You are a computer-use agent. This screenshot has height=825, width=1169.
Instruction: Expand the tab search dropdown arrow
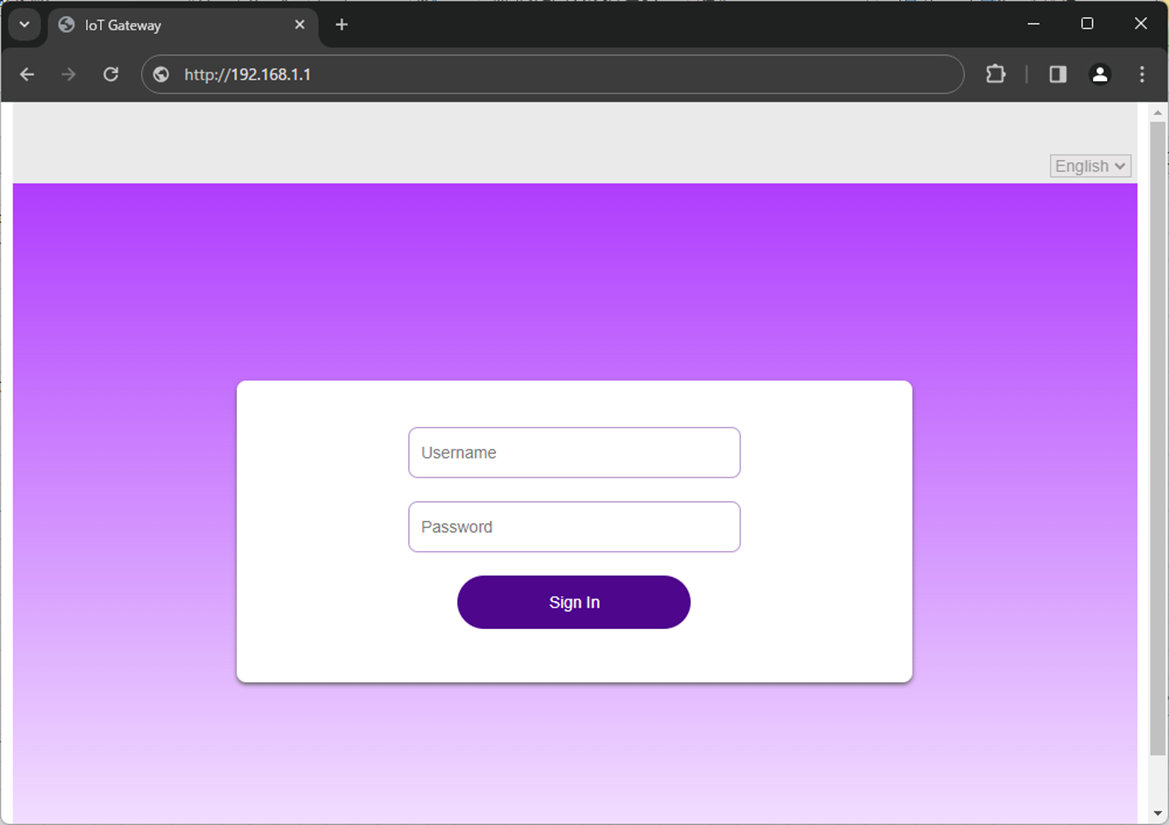(x=24, y=25)
